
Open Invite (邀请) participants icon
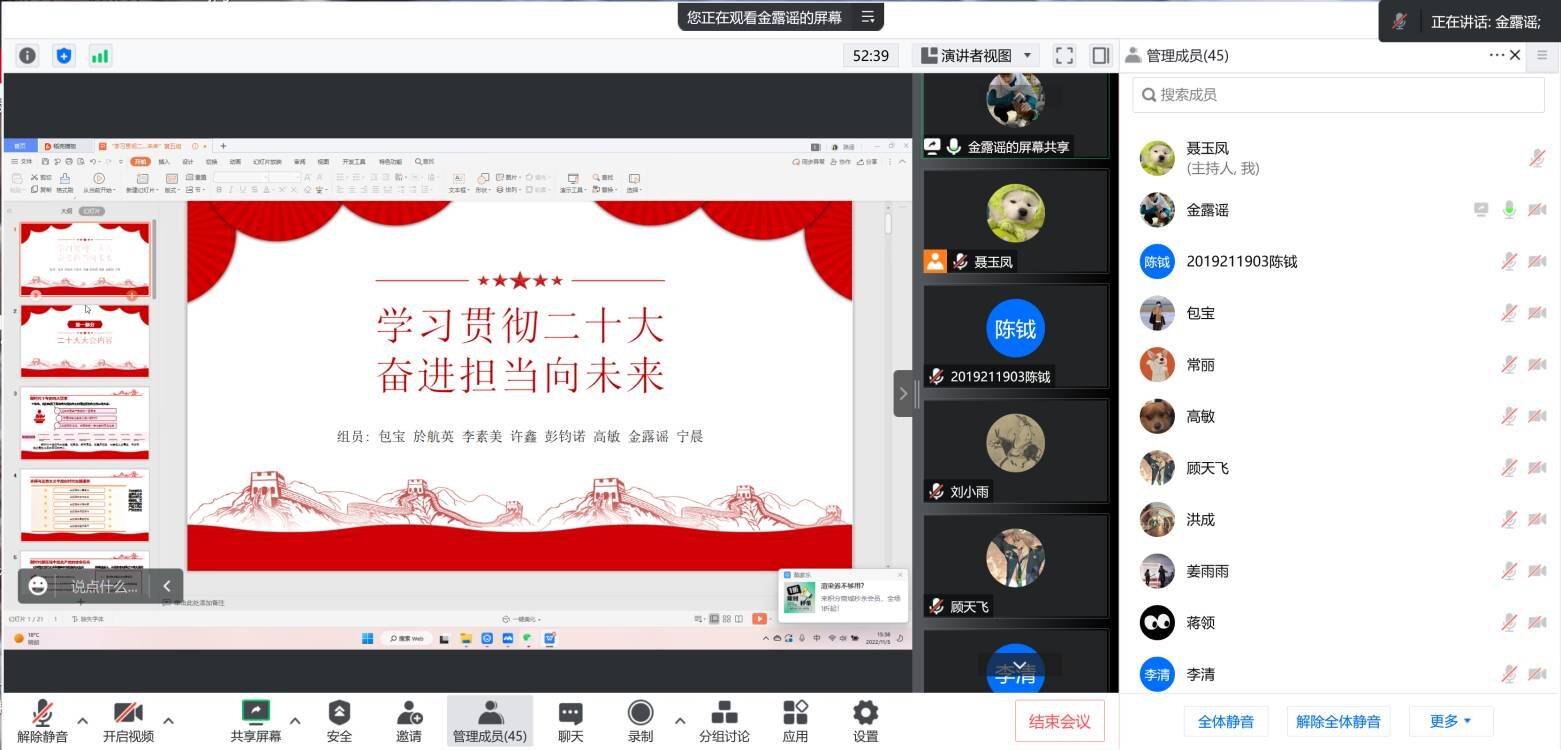click(409, 721)
